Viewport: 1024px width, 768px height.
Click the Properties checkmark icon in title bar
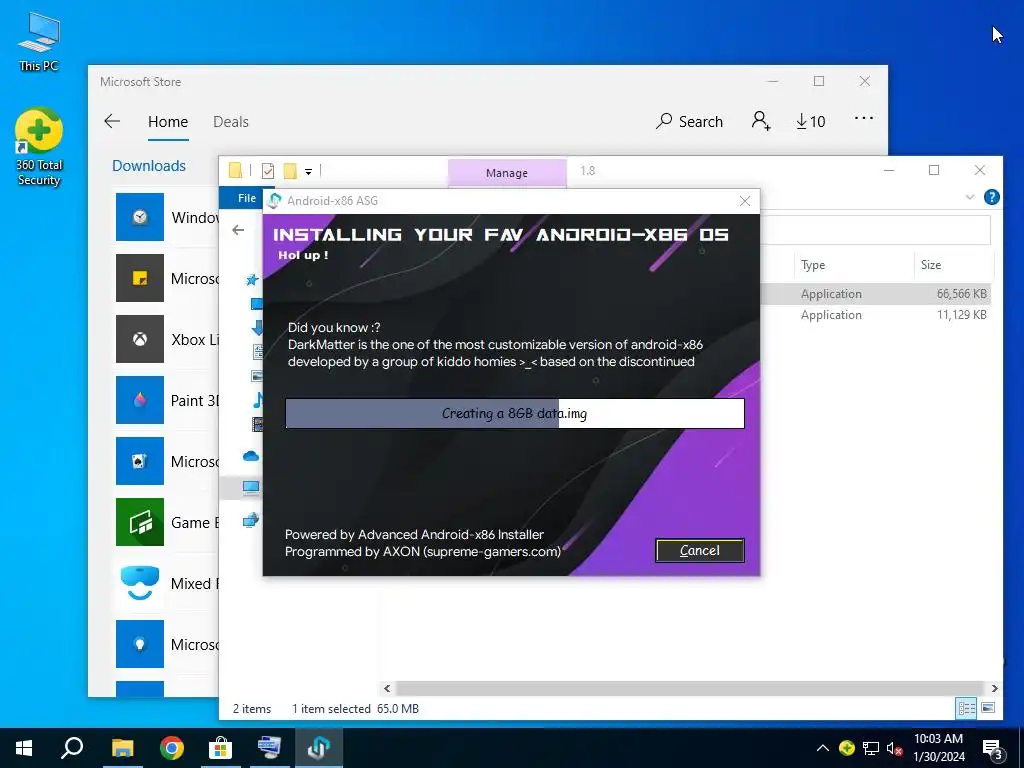tap(268, 171)
